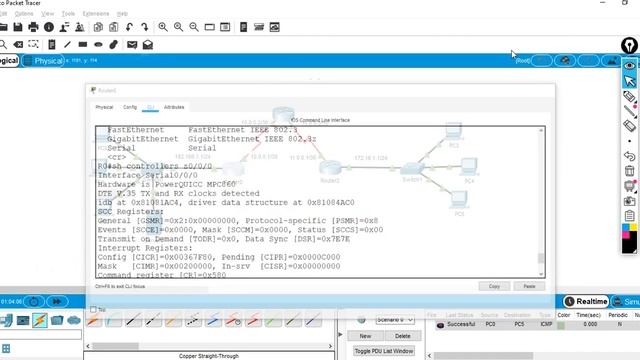This screenshot has height=360, width=640.
Task: Select the Draw Ellipse tool
Action: coord(98,44)
